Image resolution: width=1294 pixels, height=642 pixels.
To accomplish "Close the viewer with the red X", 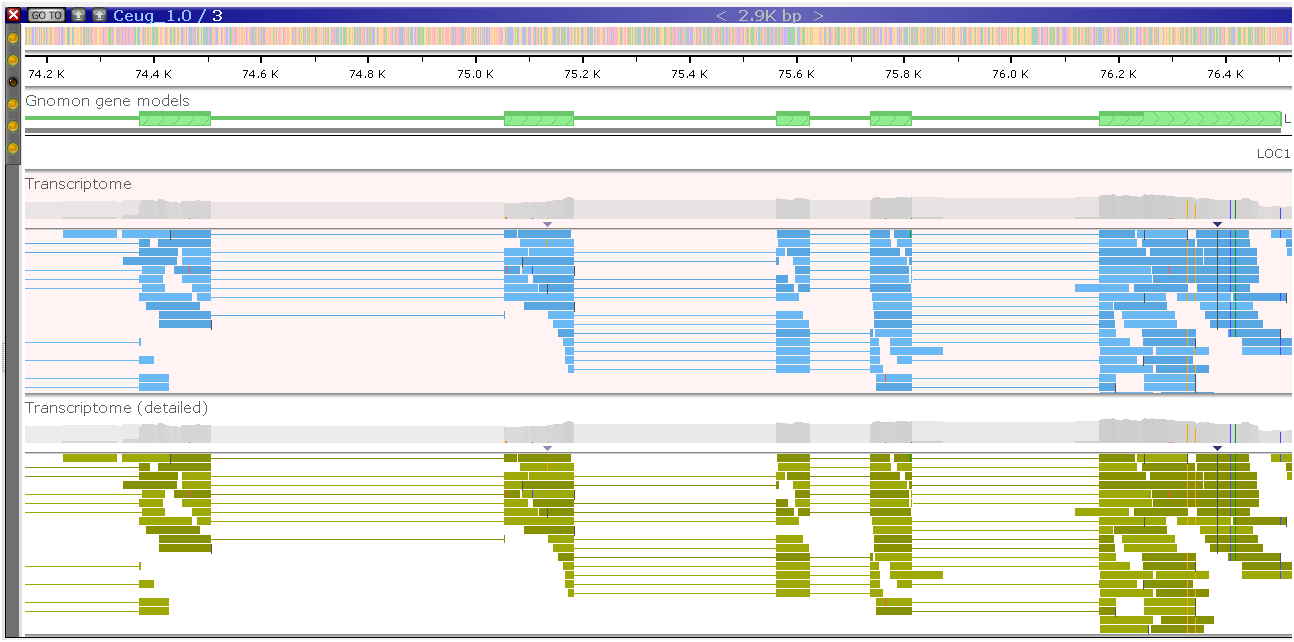I will click(x=13, y=15).
